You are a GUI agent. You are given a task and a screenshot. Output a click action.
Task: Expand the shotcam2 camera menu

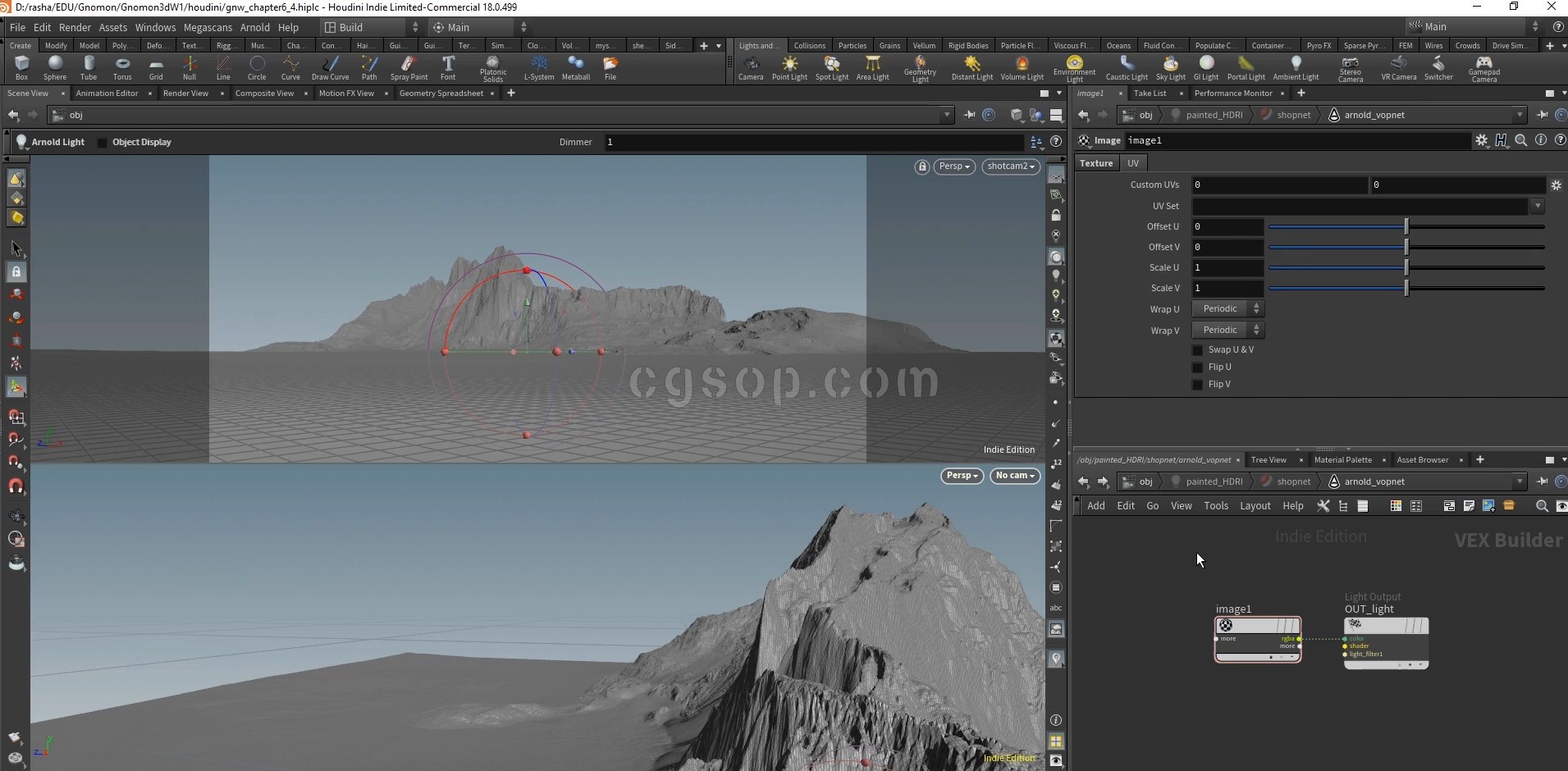click(x=1011, y=167)
